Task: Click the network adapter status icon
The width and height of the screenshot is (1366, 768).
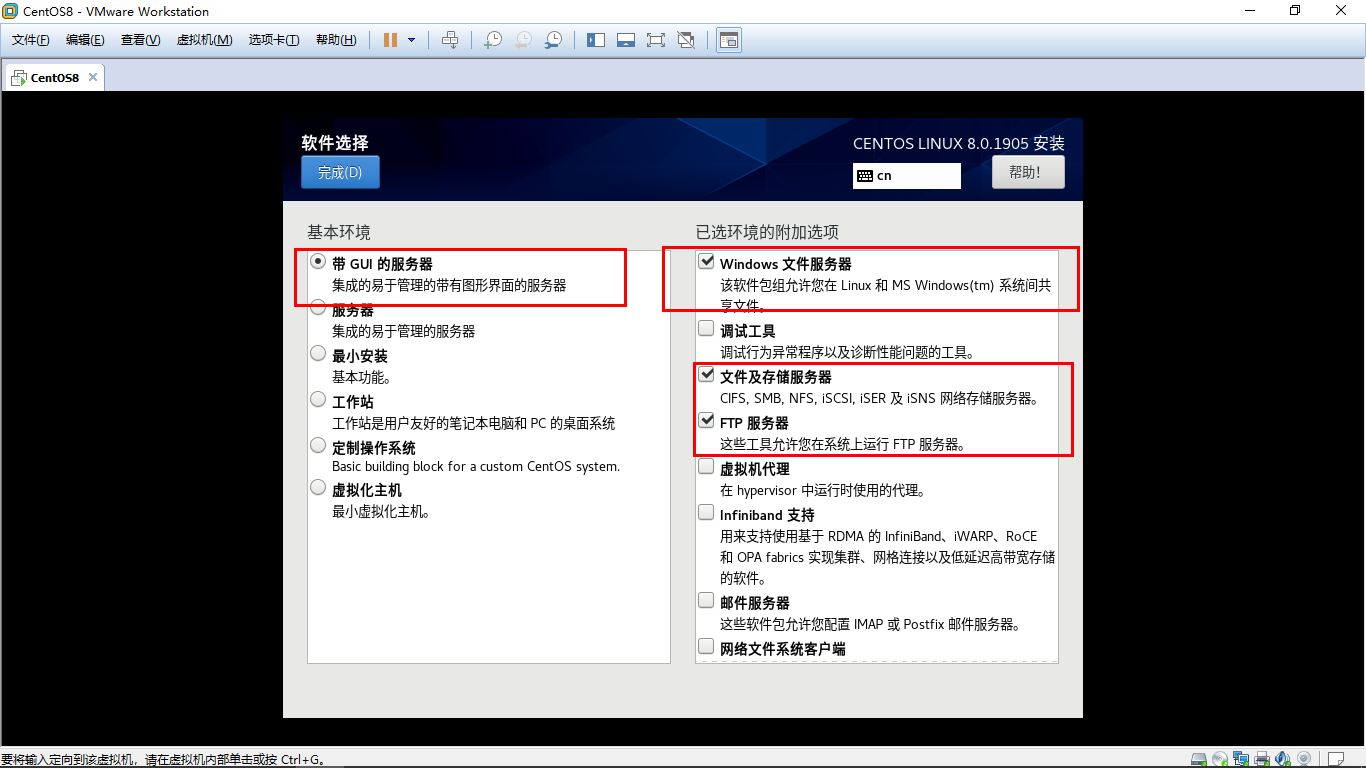Action: 1240,759
